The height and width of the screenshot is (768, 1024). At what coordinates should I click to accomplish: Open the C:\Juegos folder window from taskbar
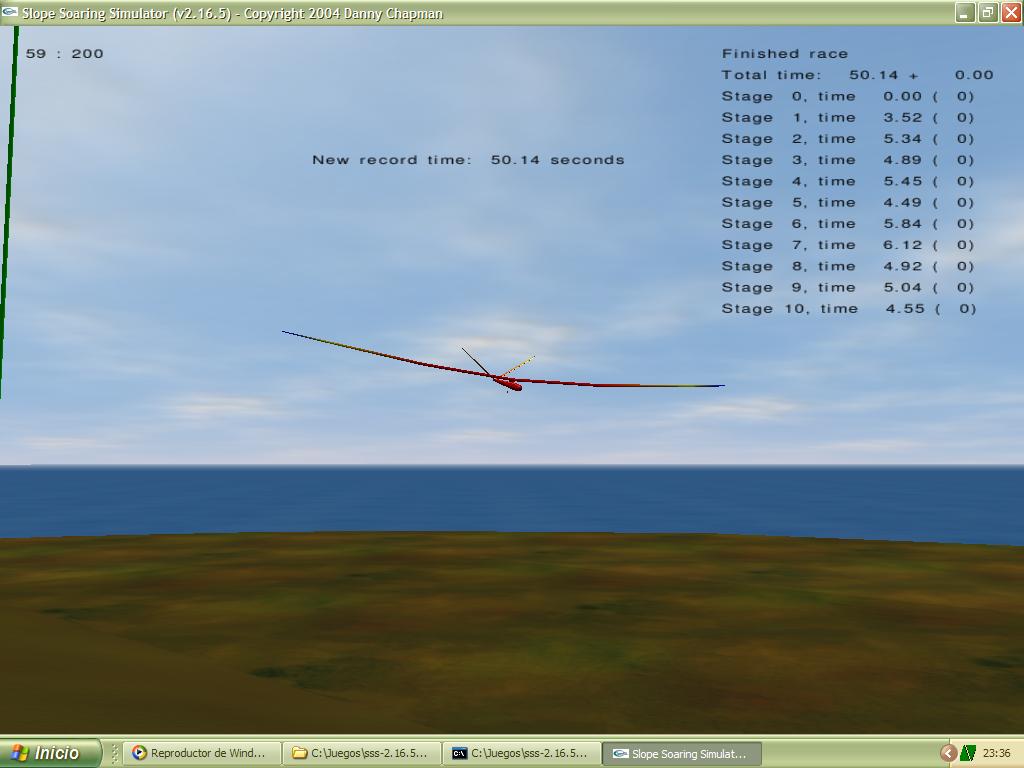click(362, 753)
